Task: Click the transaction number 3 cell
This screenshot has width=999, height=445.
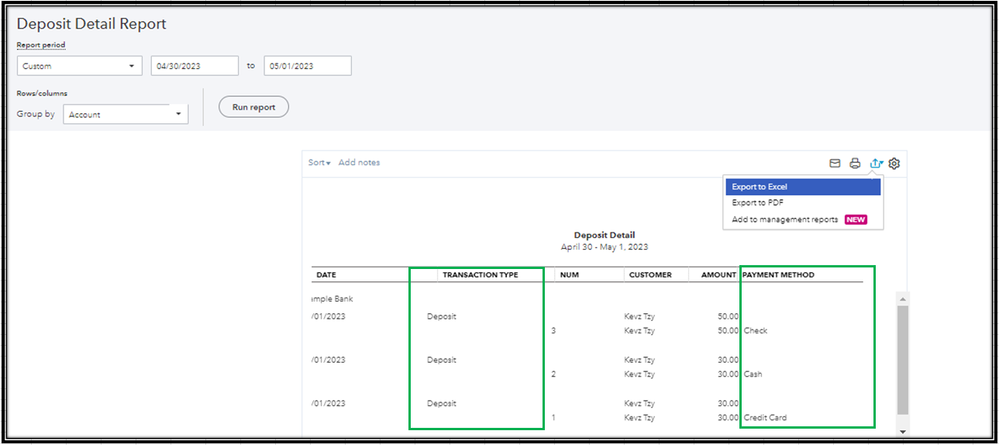Action: 554,331
